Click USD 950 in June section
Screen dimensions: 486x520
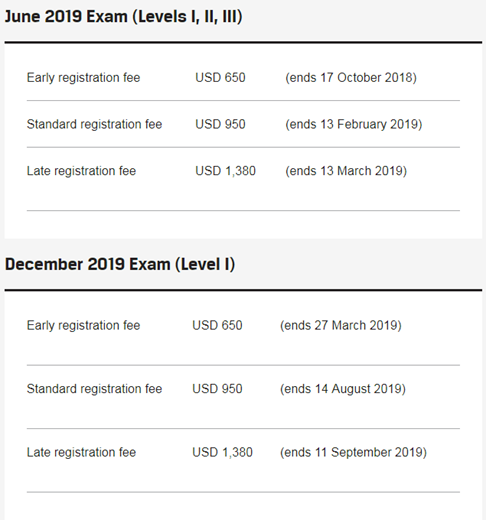coord(220,124)
